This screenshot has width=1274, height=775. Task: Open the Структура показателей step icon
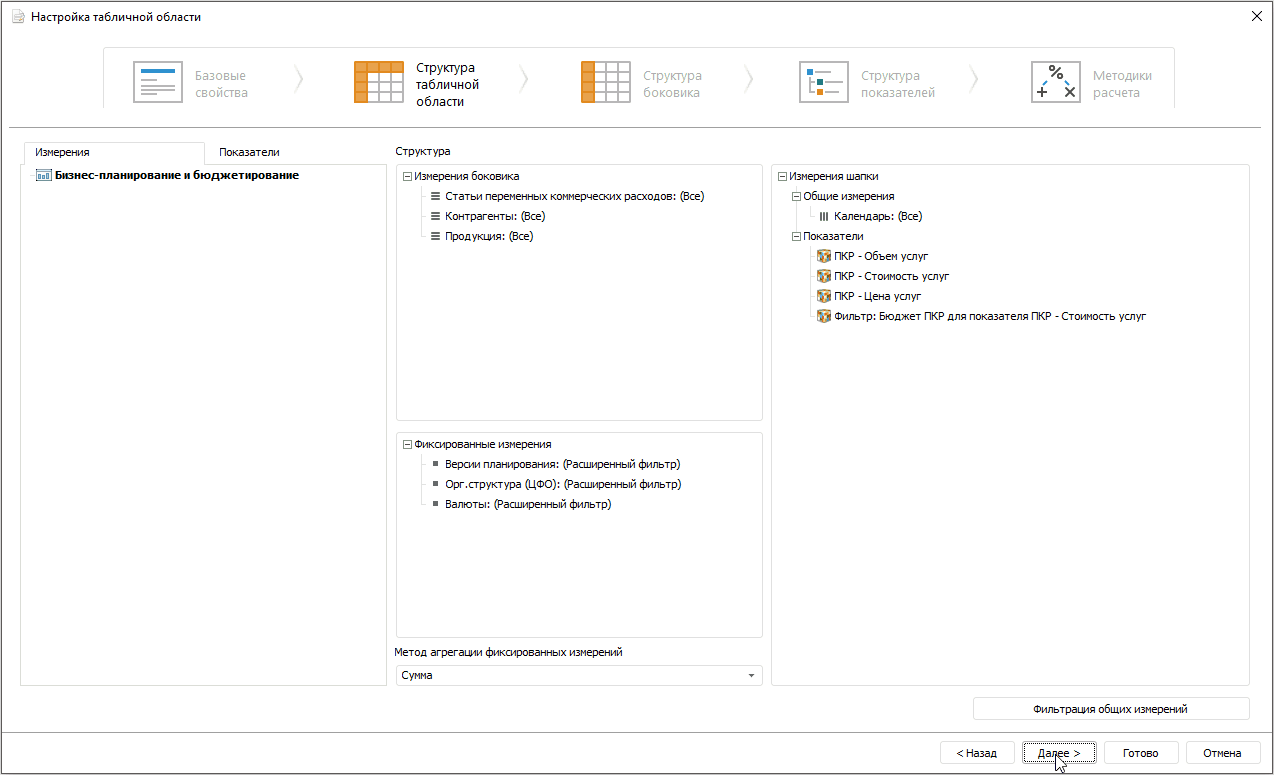824,83
